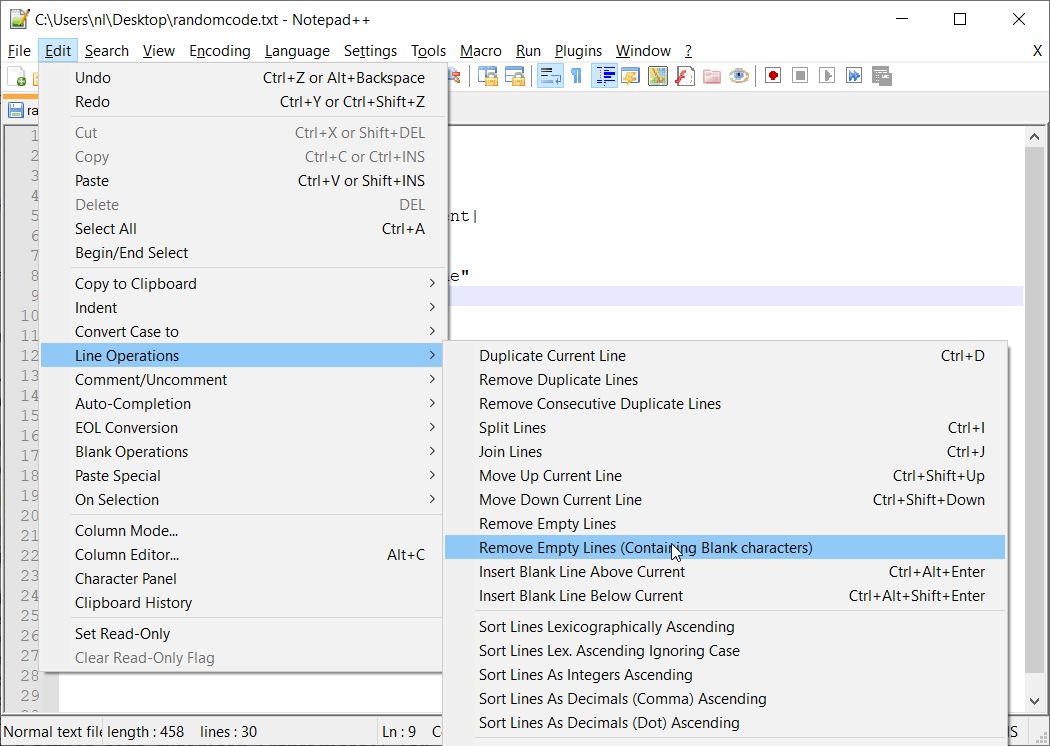The image size is (1050, 746).
Task: Toggle Show All Characters display
Action: tap(575, 75)
